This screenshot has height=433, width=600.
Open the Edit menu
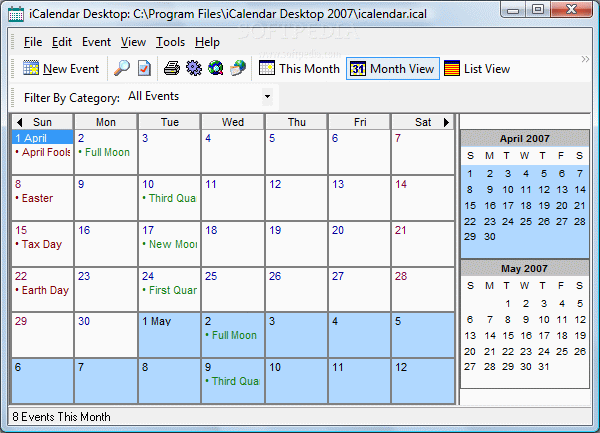pos(62,42)
